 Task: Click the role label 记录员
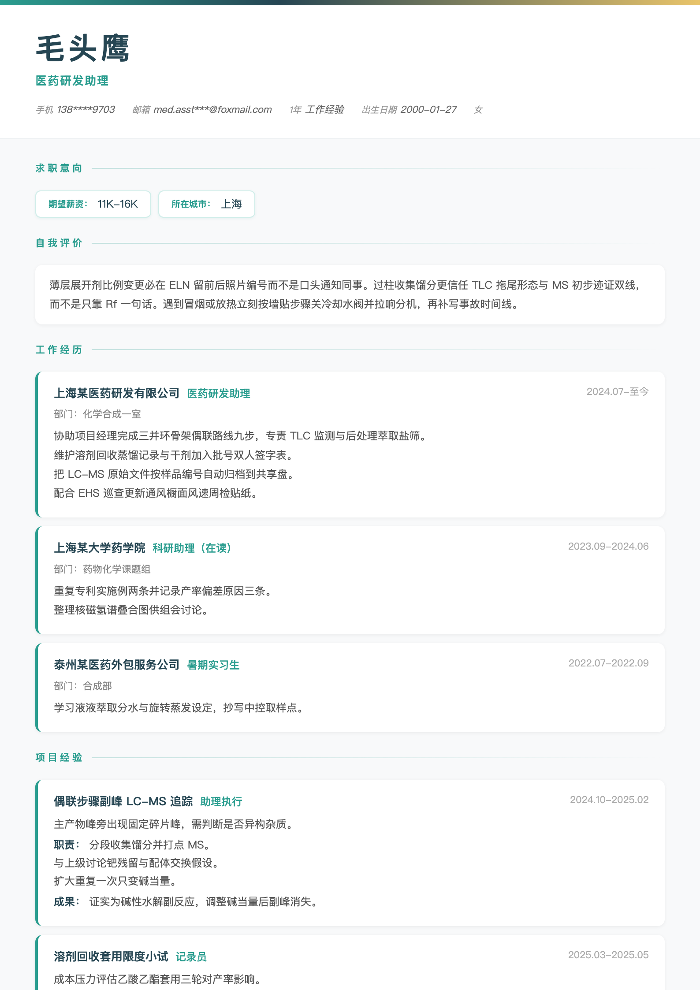[191, 957]
